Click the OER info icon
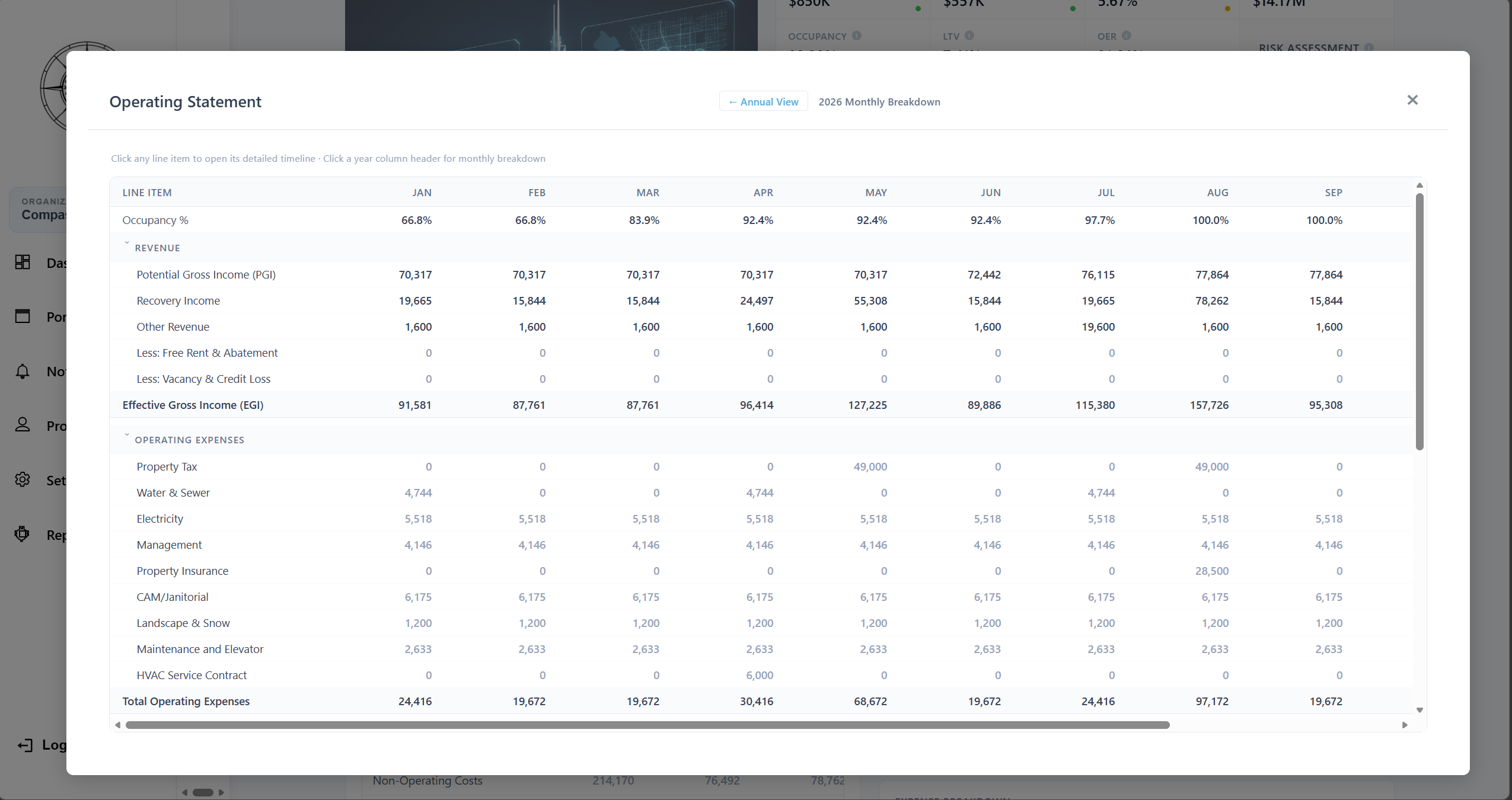The width and height of the screenshot is (1512, 800). 1127,36
